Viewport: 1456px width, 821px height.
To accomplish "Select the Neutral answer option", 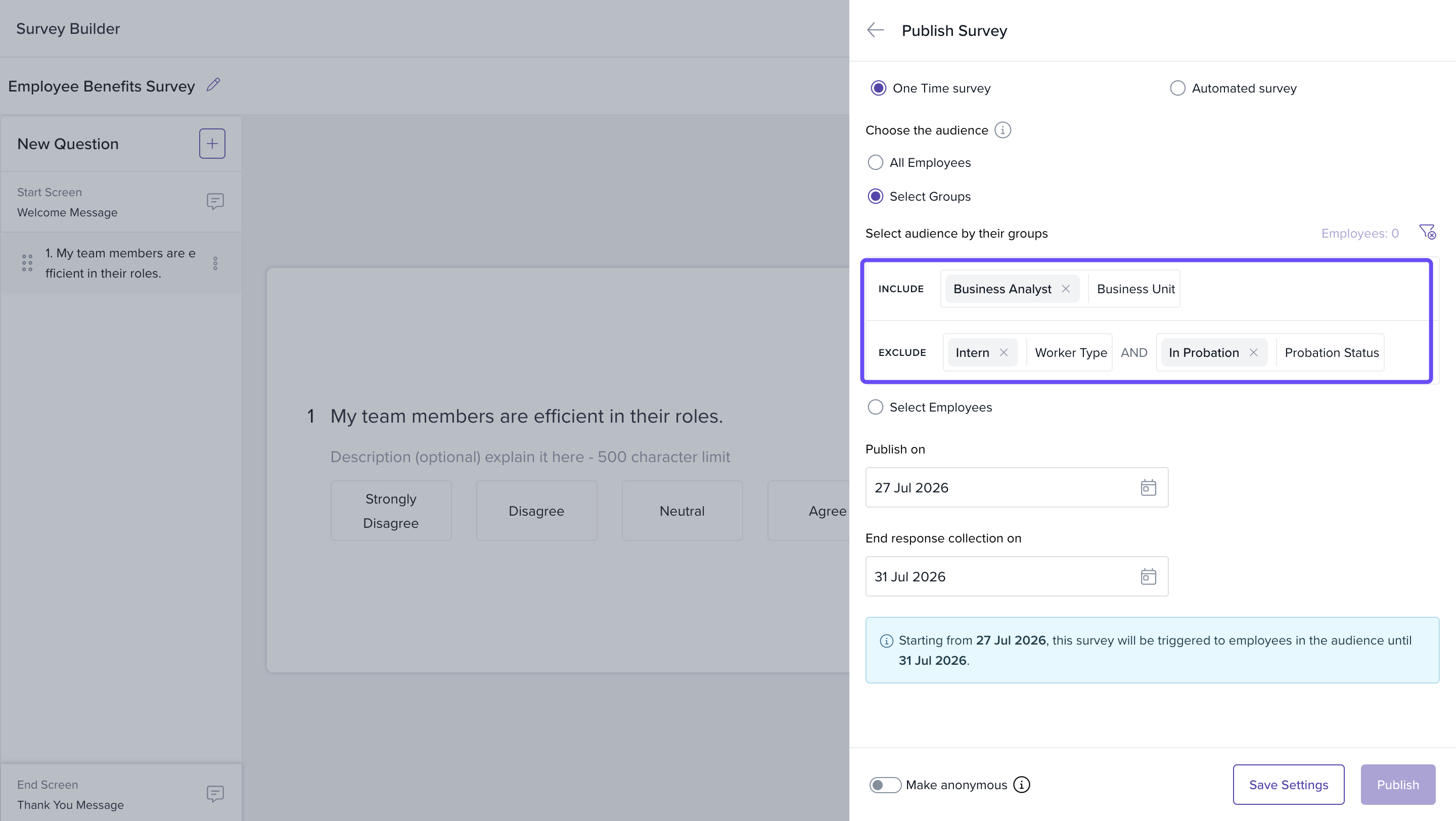I will [x=681, y=511].
